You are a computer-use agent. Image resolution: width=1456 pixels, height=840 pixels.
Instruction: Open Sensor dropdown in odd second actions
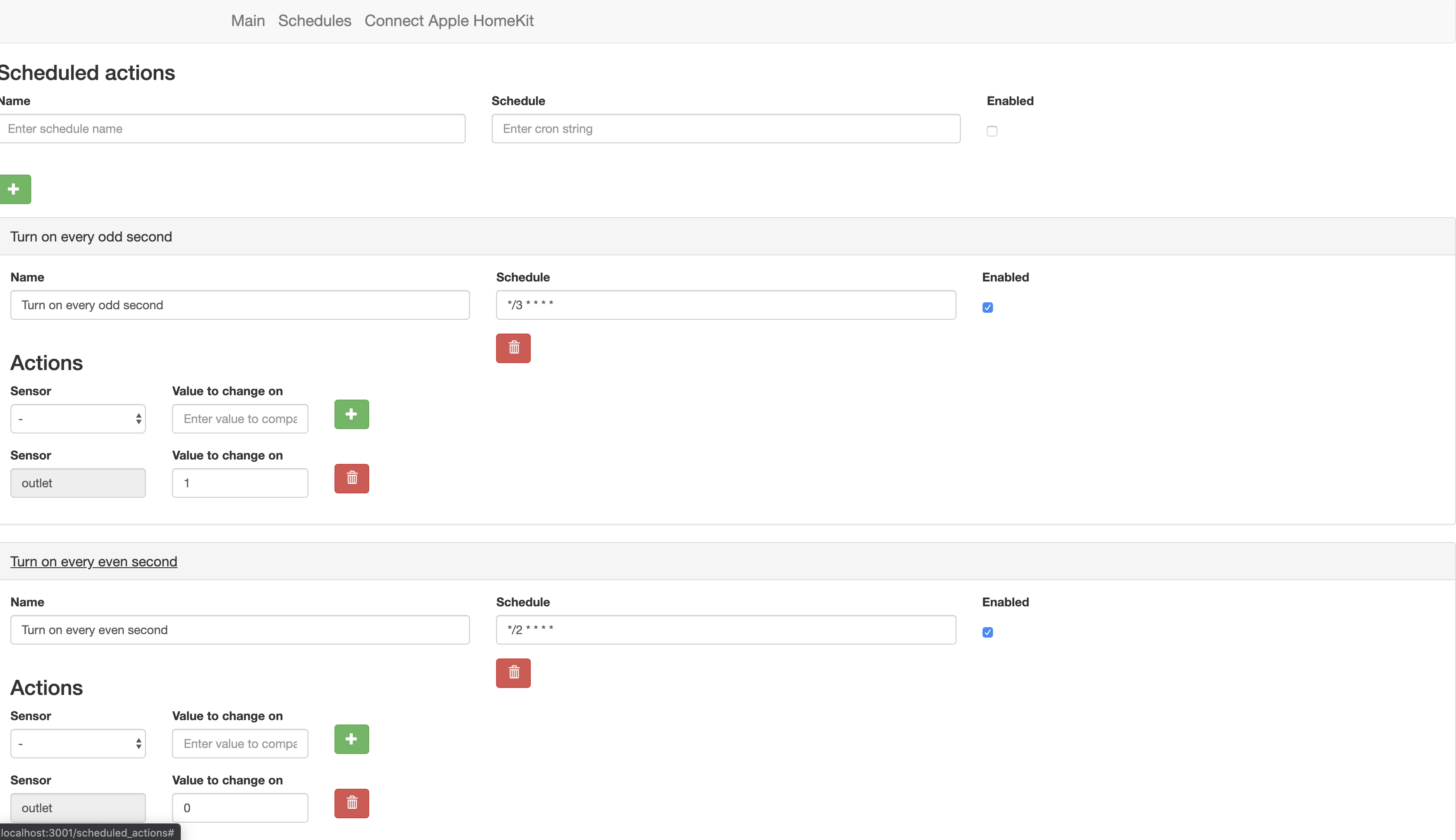pos(78,419)
